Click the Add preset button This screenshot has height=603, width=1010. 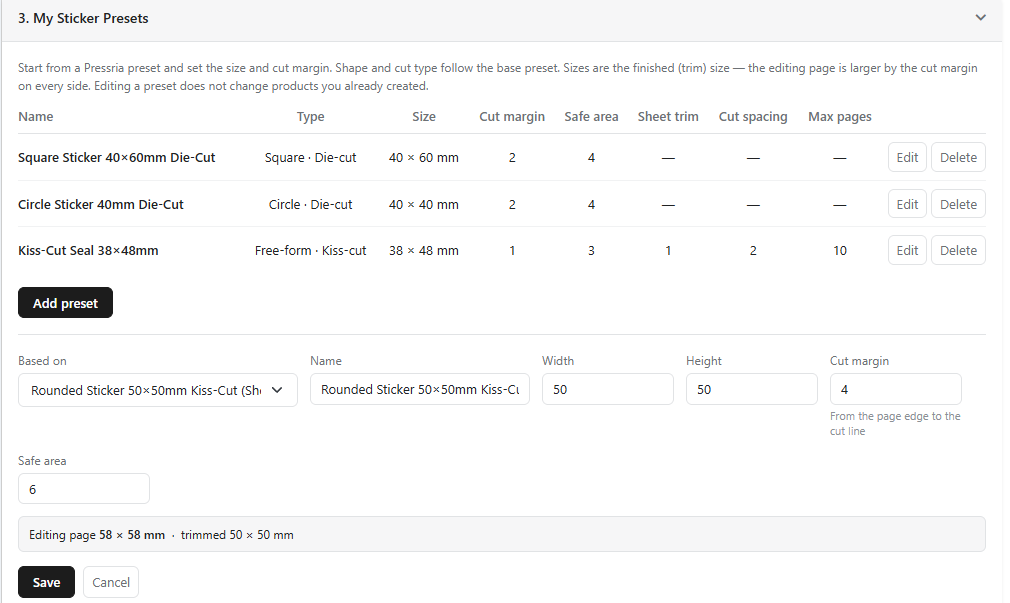point(65,303)
